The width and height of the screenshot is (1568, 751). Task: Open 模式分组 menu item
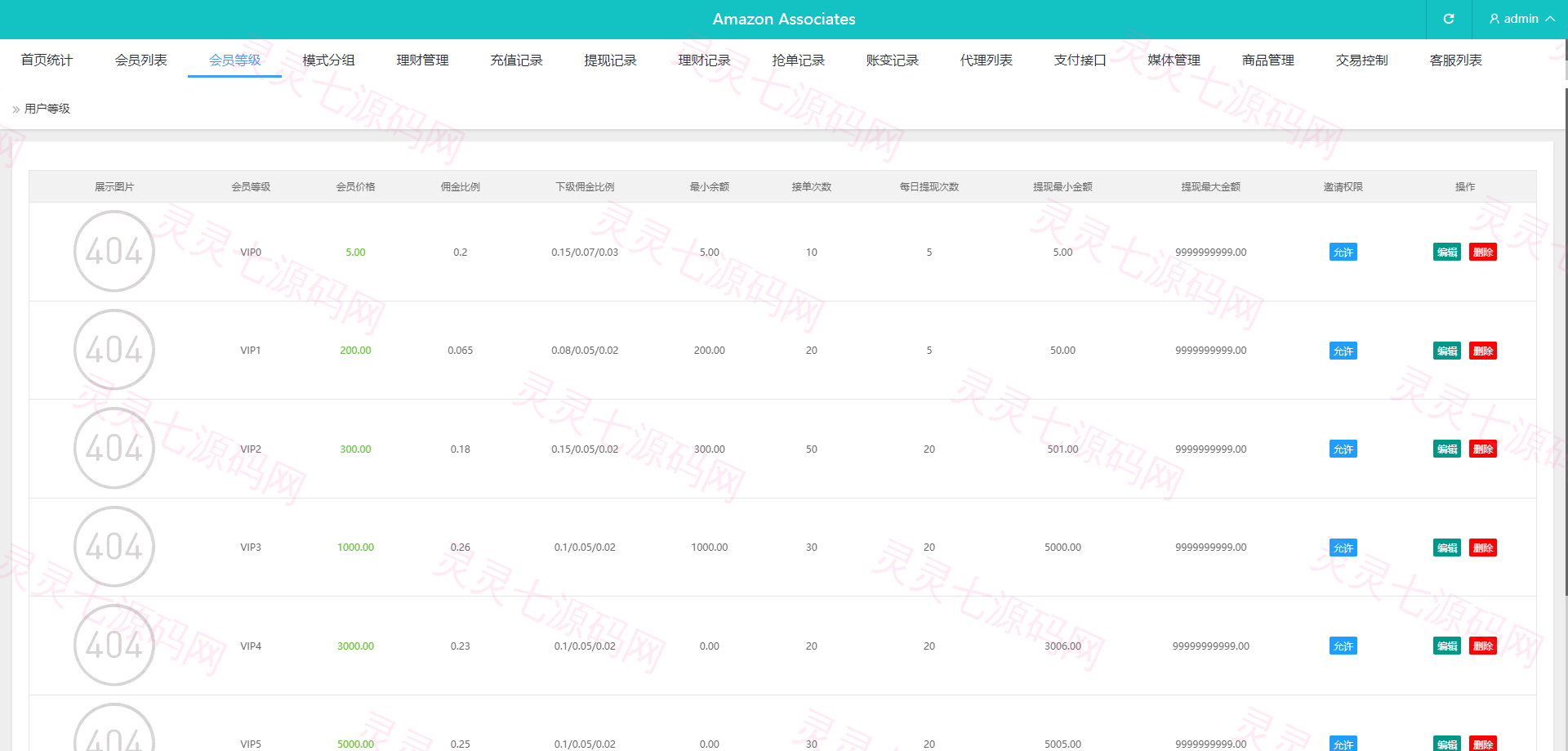pos(328,60)
